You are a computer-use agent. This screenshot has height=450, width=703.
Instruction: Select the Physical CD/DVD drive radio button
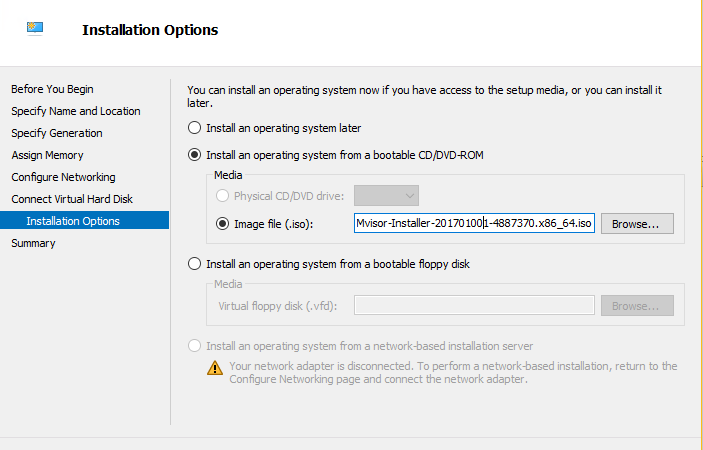[222, 196]
